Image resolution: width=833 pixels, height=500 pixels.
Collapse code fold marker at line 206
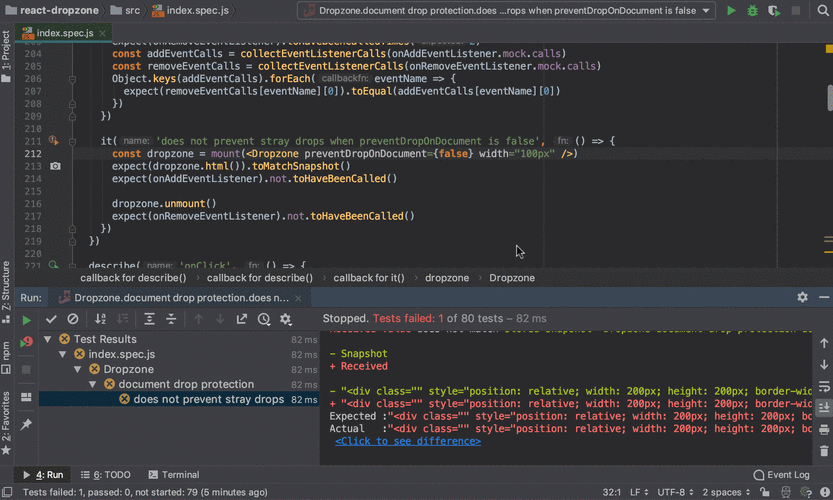(72, 79)
